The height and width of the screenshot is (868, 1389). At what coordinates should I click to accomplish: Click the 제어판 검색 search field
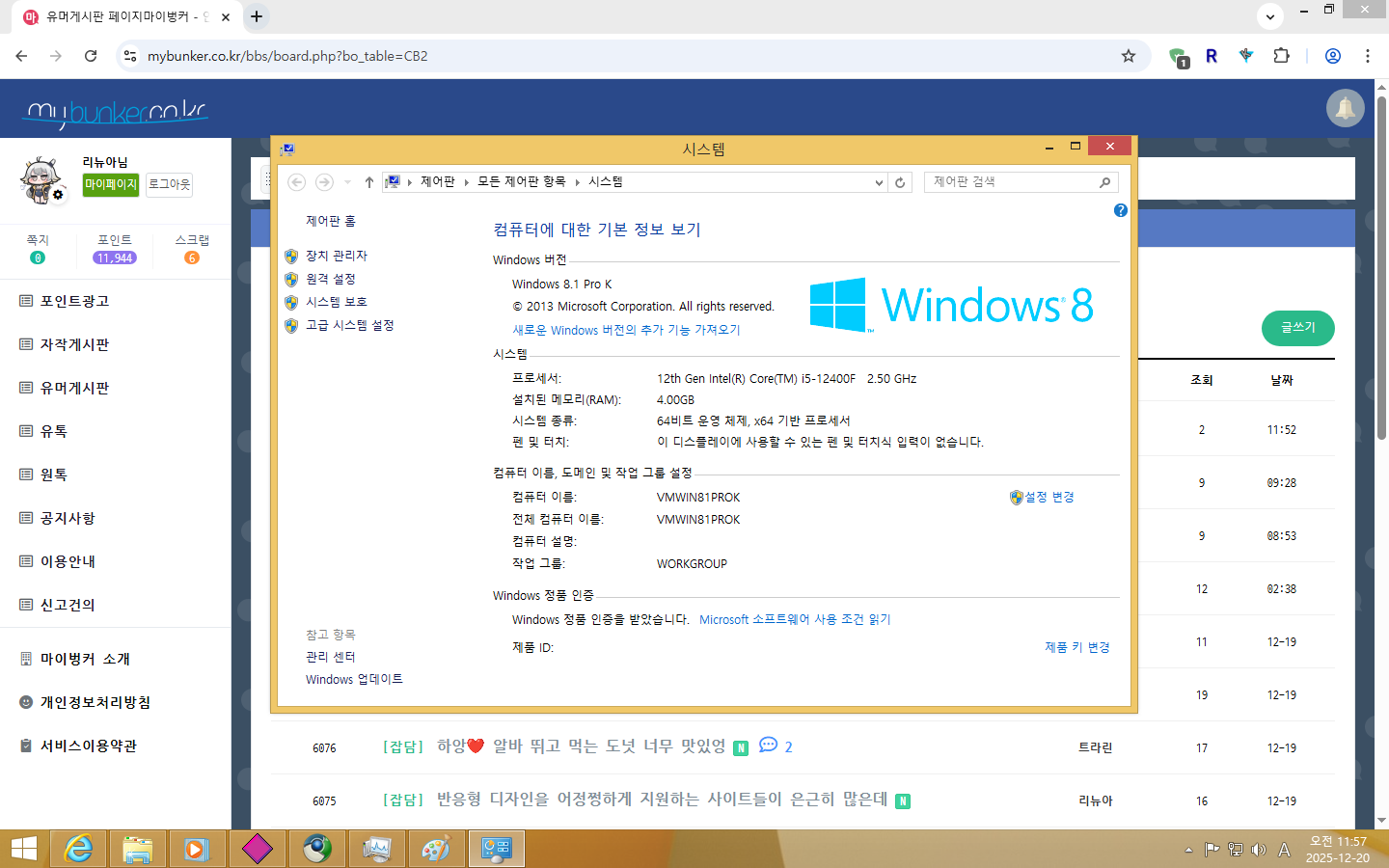click(x=1011, y=182)
